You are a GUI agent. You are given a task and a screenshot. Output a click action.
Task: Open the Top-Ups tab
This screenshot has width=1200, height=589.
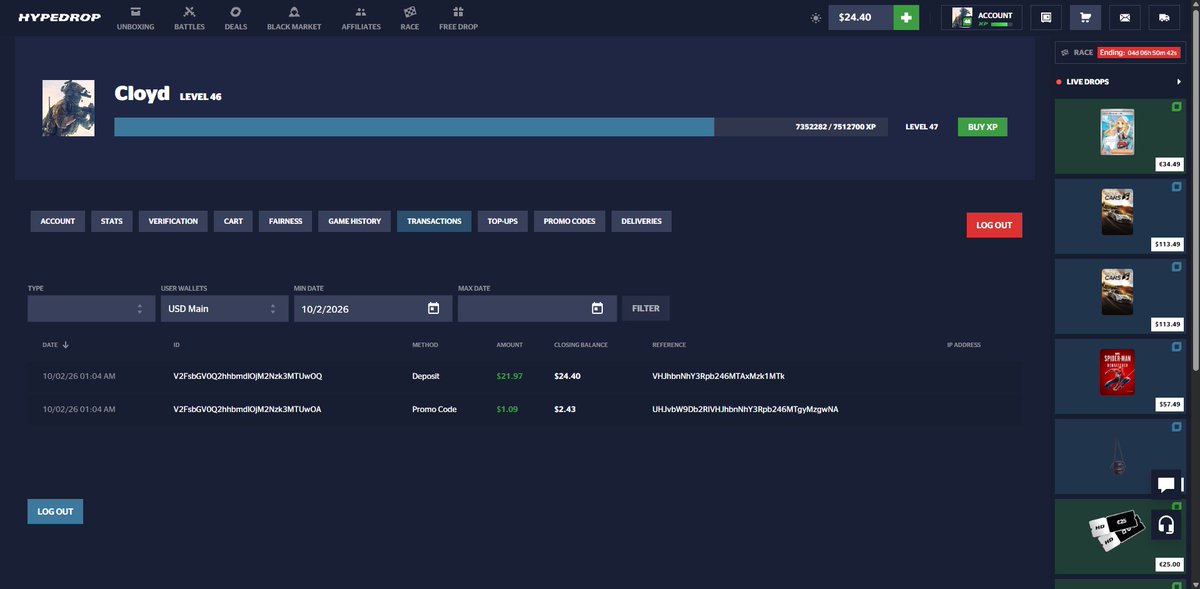(503, 221)
